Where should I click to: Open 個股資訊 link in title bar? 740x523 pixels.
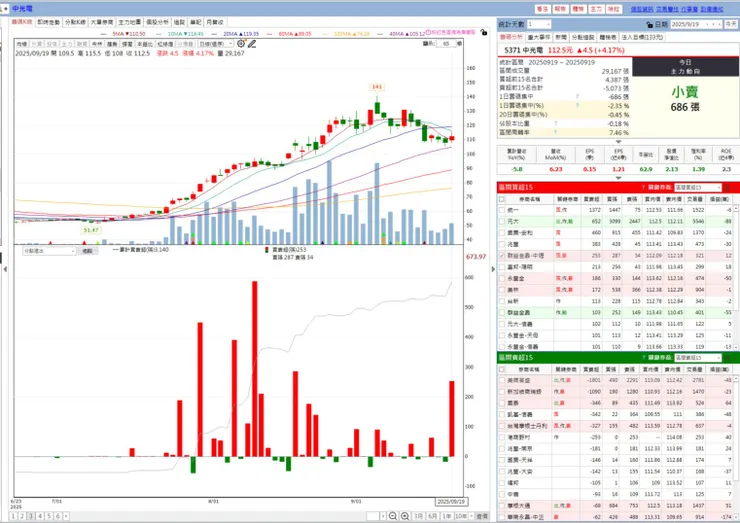[642, 9]
